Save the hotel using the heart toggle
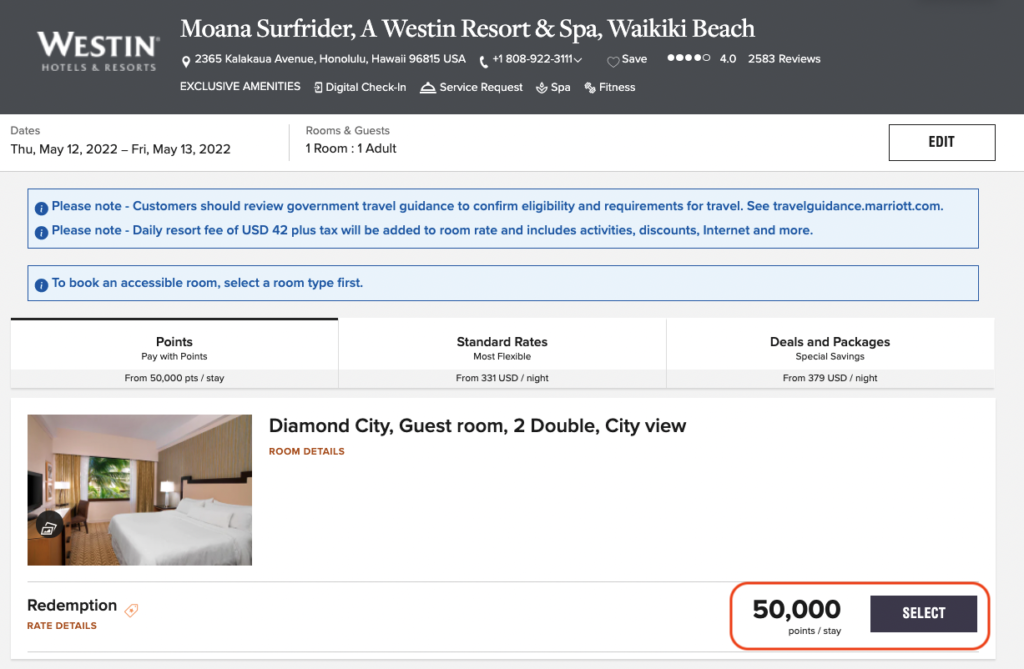The height and width of the screenshot is (669, 1024). 614,61
